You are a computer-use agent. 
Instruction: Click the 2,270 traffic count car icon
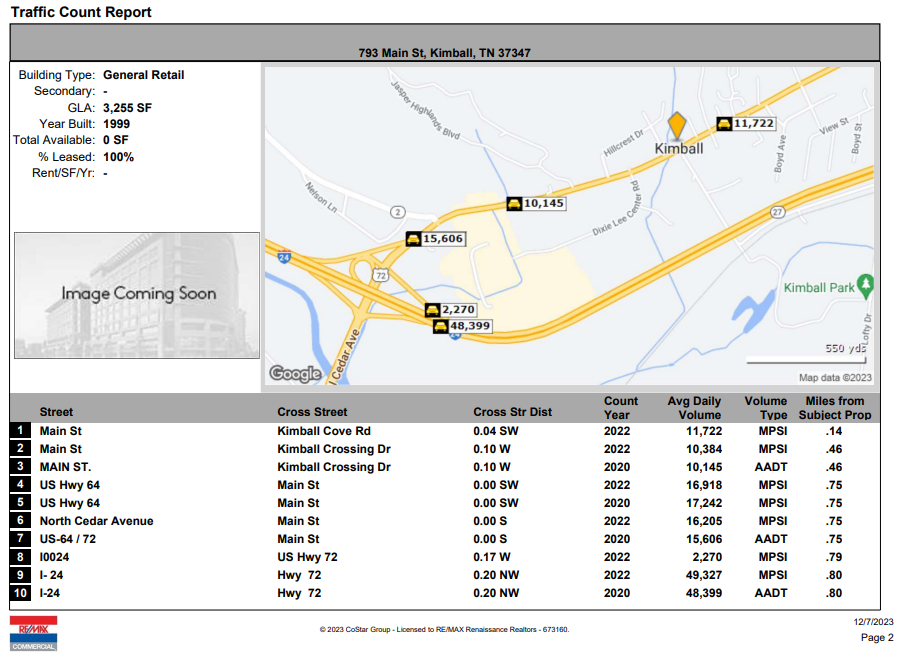point(432,310)
